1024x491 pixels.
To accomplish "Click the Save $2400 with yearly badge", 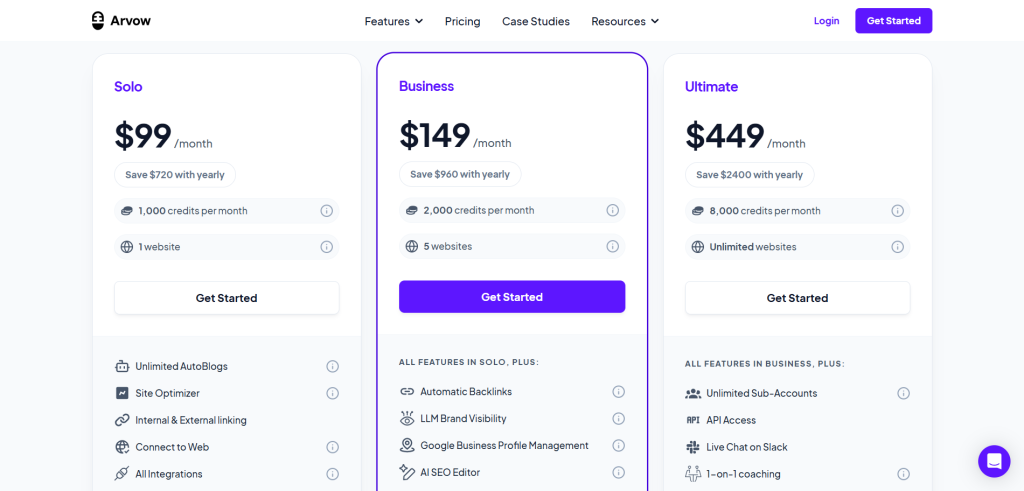I will point(750,175).
